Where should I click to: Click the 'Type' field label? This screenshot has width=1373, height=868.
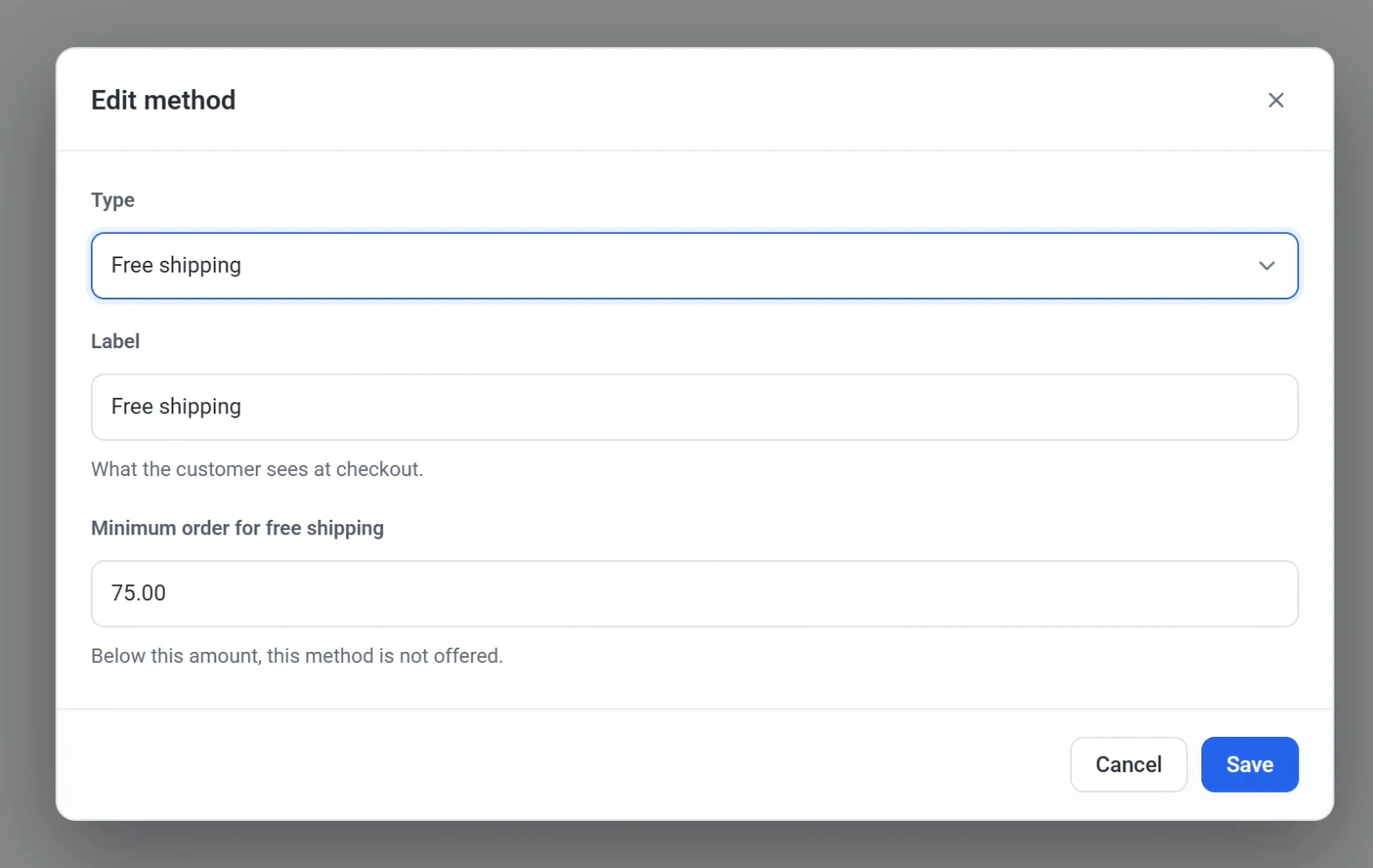point(112,200)
